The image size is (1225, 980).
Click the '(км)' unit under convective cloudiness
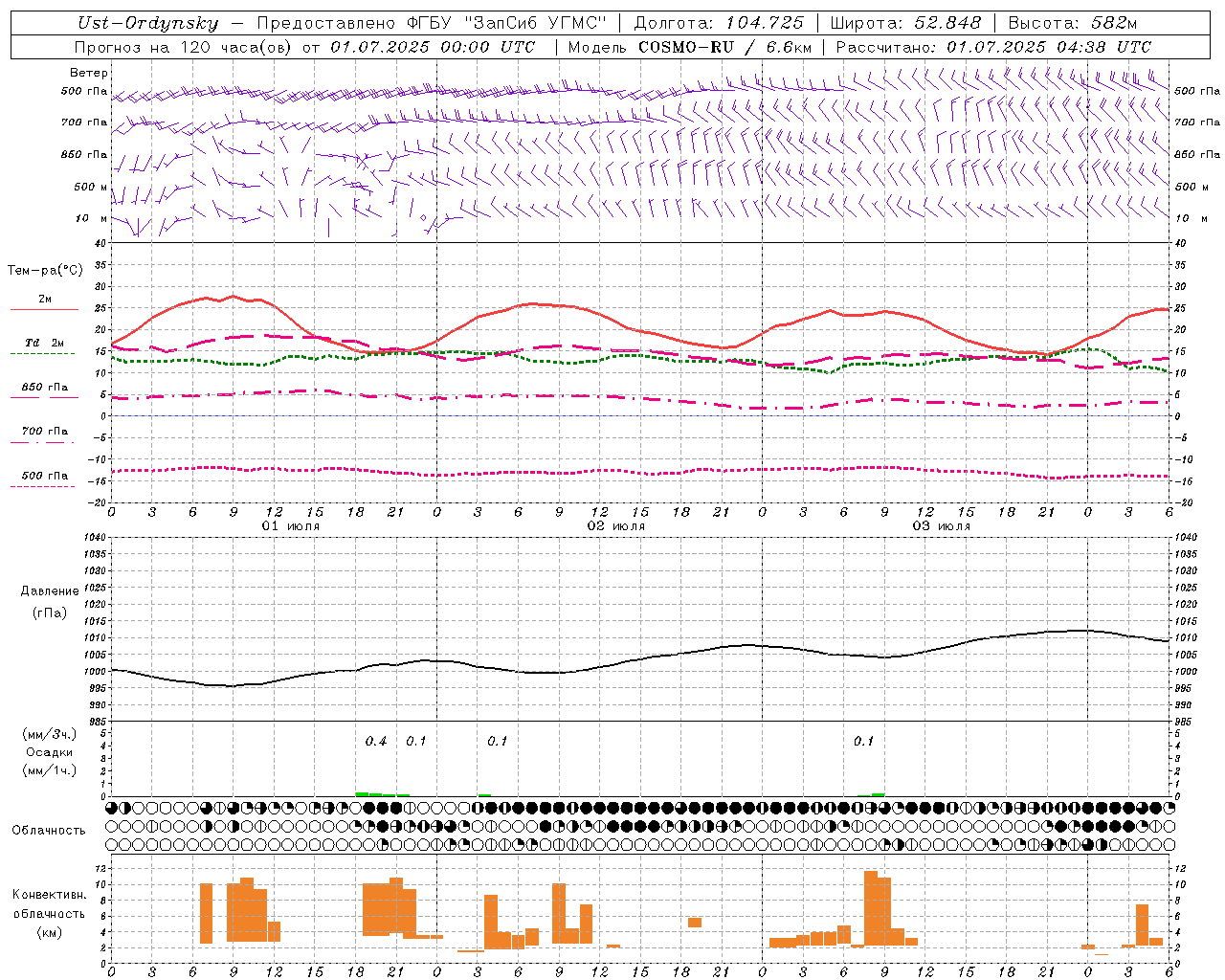pyautogui.click(x=50, y=932)
